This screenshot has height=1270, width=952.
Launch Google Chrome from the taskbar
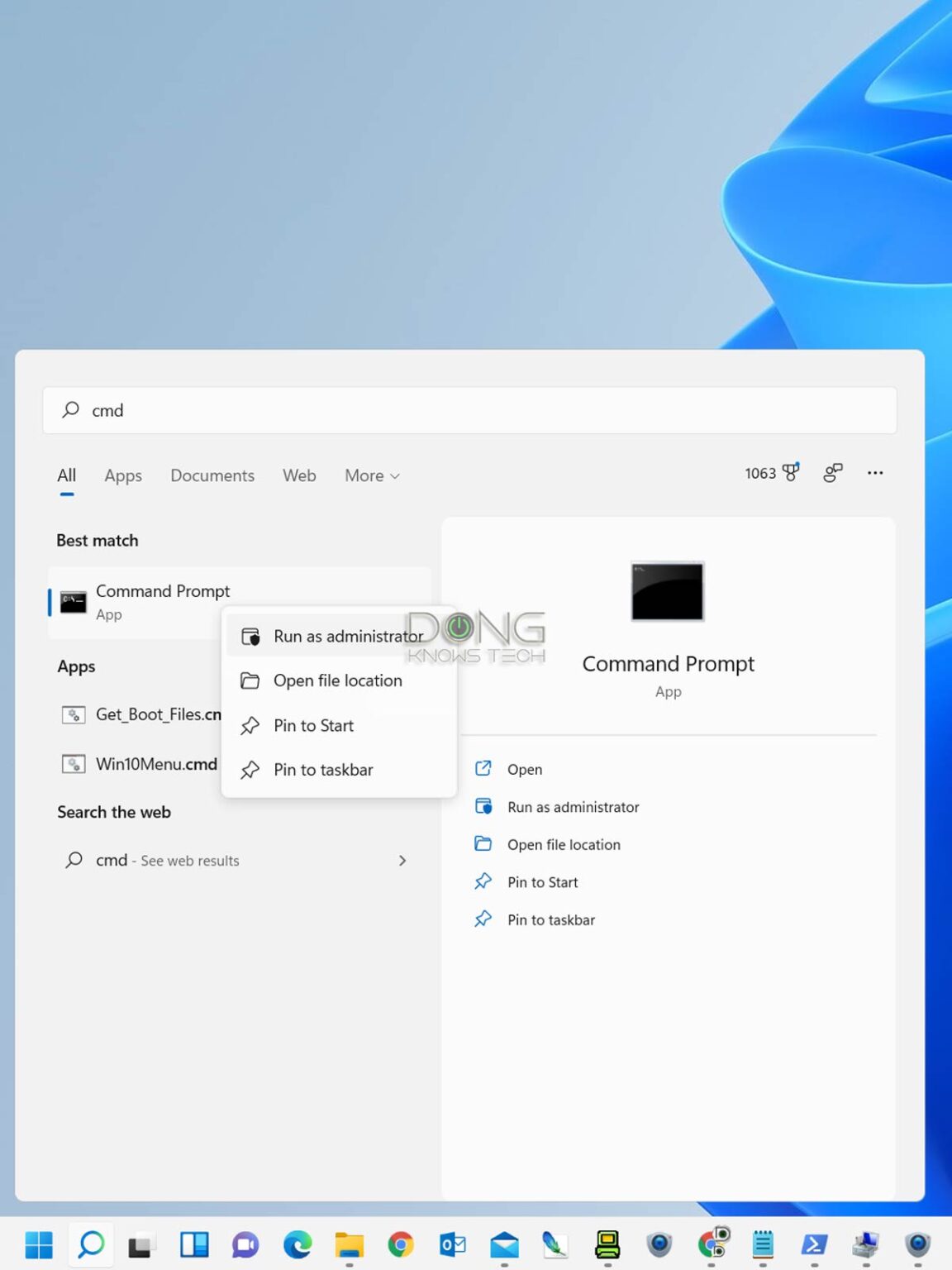401,1244
